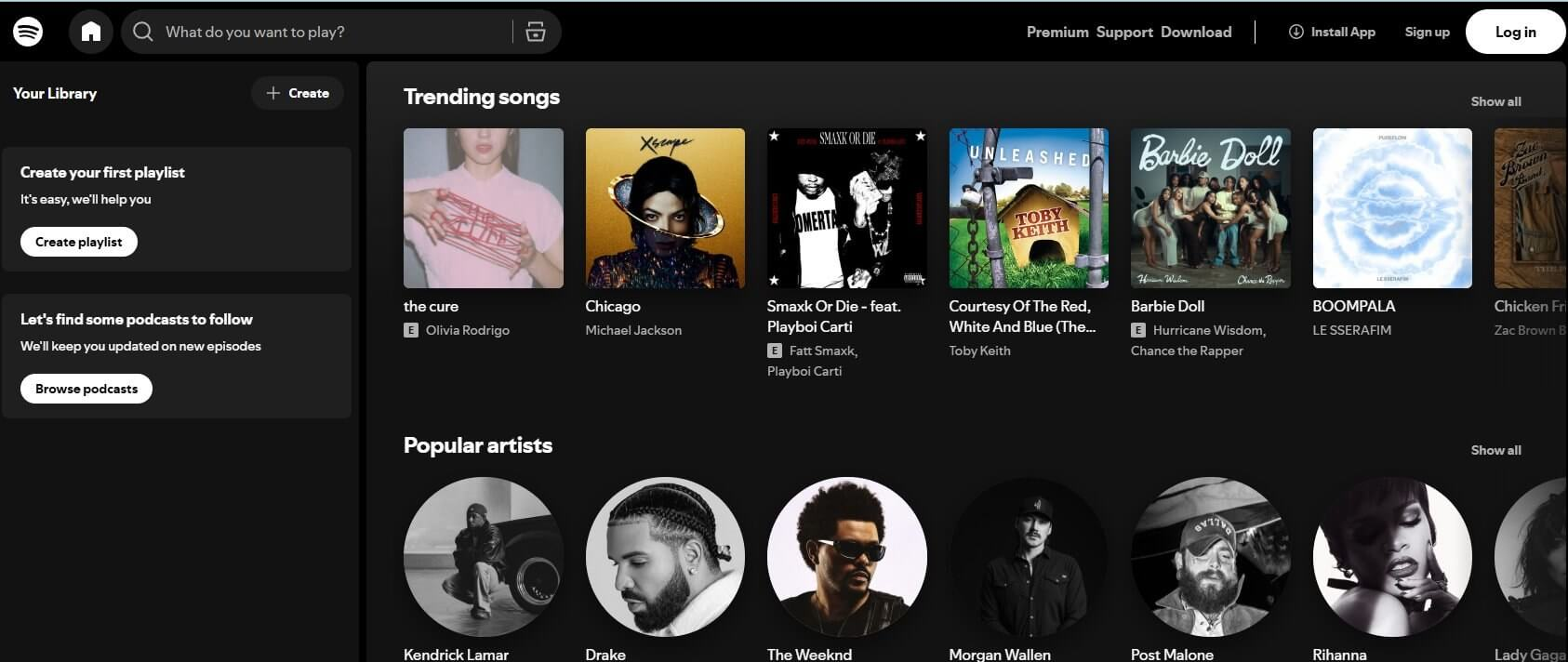Click song title 'the cure'
The image size is (1568, 662).
[x=431, y=306]
